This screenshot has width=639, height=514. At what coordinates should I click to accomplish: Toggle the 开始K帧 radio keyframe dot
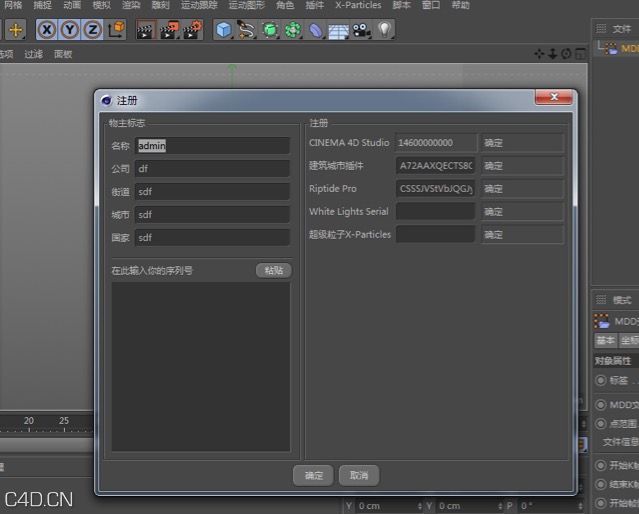tap(600, 465)
